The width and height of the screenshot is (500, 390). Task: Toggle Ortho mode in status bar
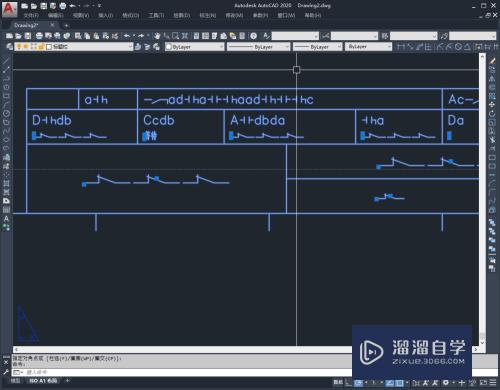point(348,383)
